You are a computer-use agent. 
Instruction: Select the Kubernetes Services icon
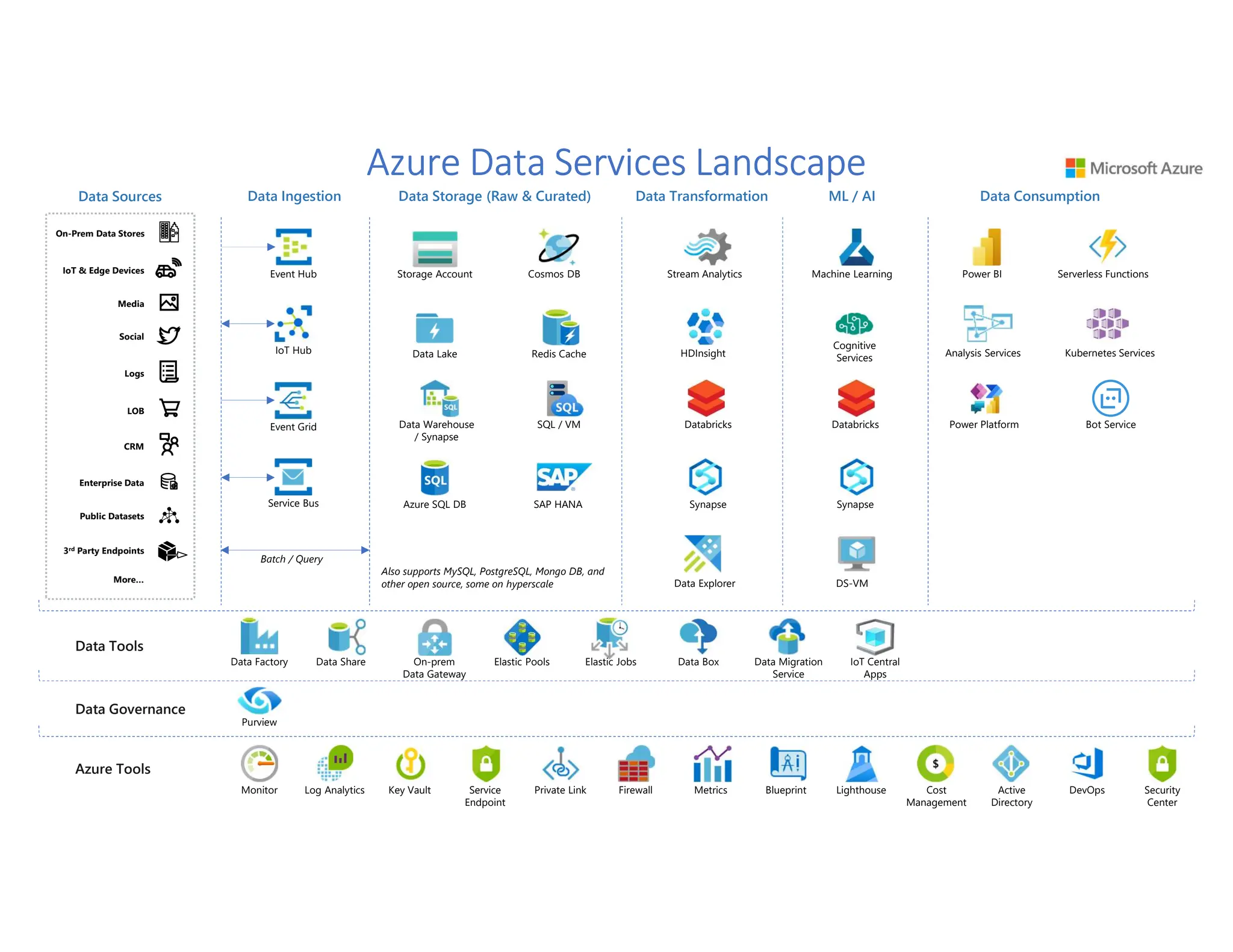coord(1107,324)
